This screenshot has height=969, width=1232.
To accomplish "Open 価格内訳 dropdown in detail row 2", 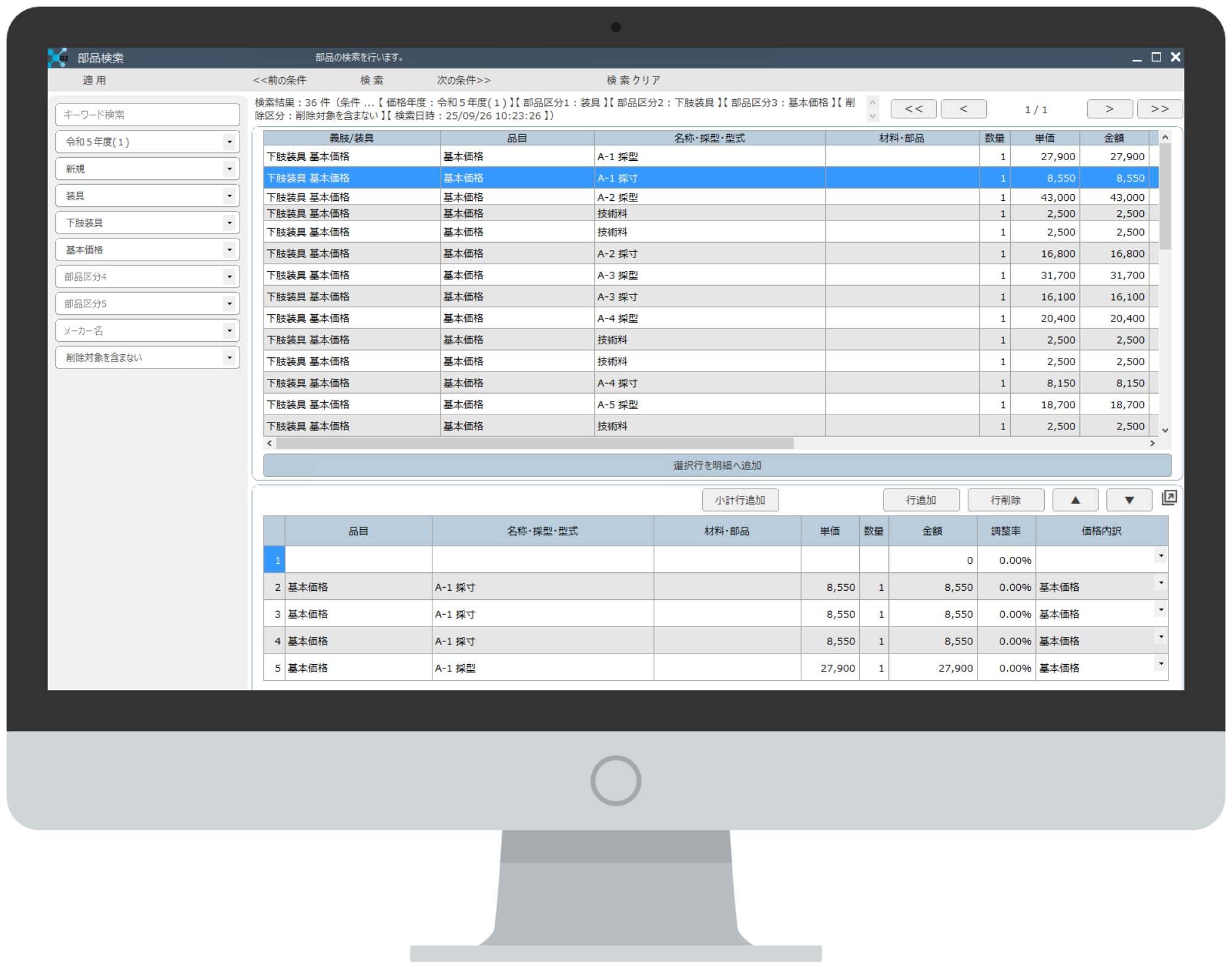I will coord(1161,583).
